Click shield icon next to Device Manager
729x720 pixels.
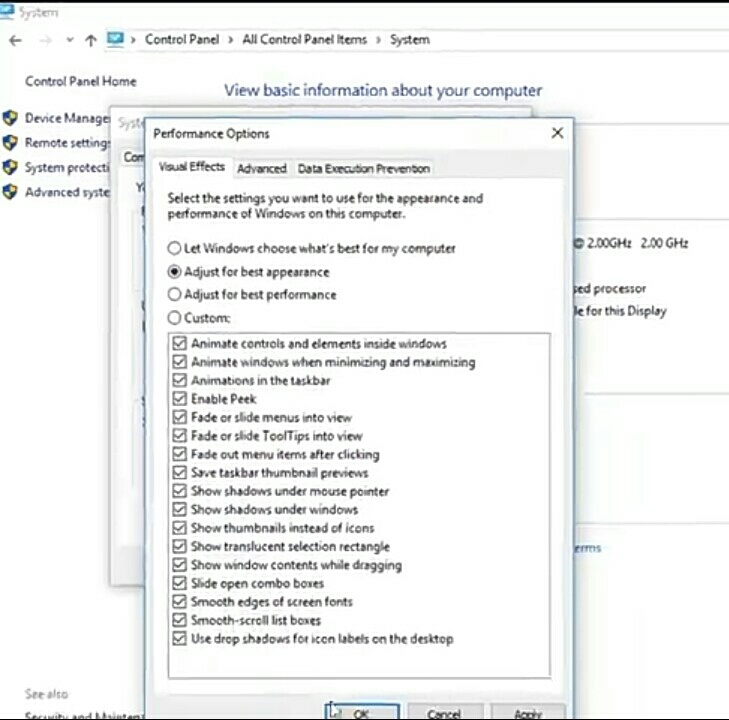click(10, 118)
